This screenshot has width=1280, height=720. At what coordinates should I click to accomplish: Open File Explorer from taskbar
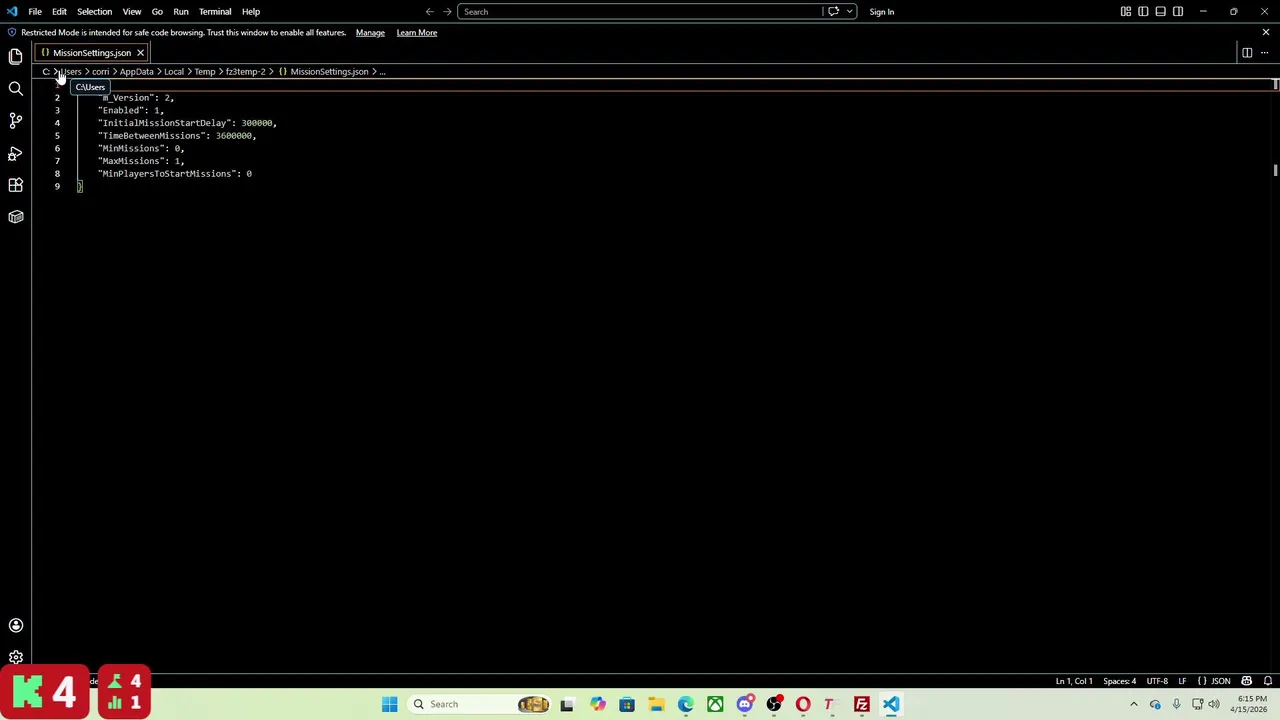coord(656,704)
